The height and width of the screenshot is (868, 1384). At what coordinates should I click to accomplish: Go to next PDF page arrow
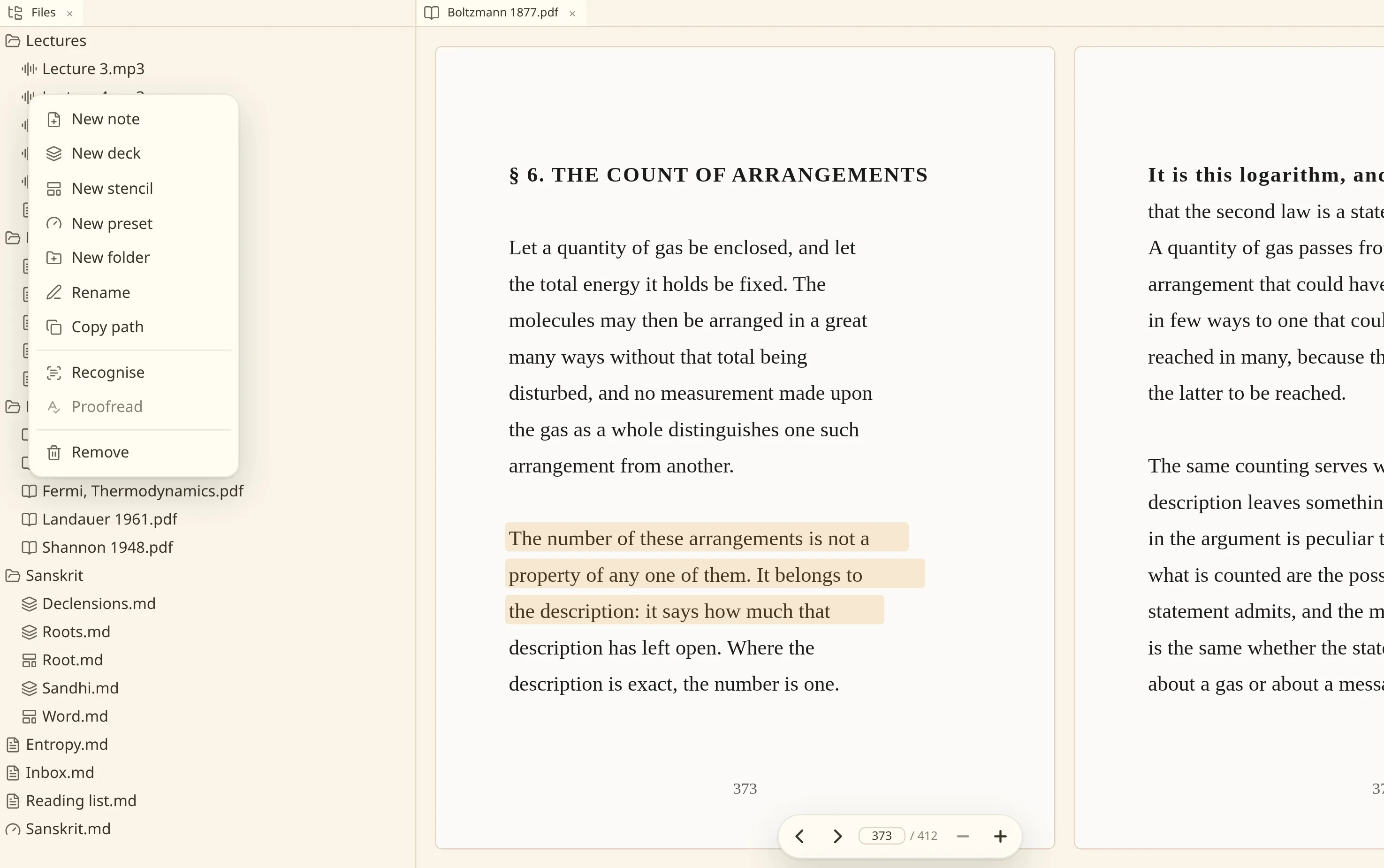pos(837,837)
